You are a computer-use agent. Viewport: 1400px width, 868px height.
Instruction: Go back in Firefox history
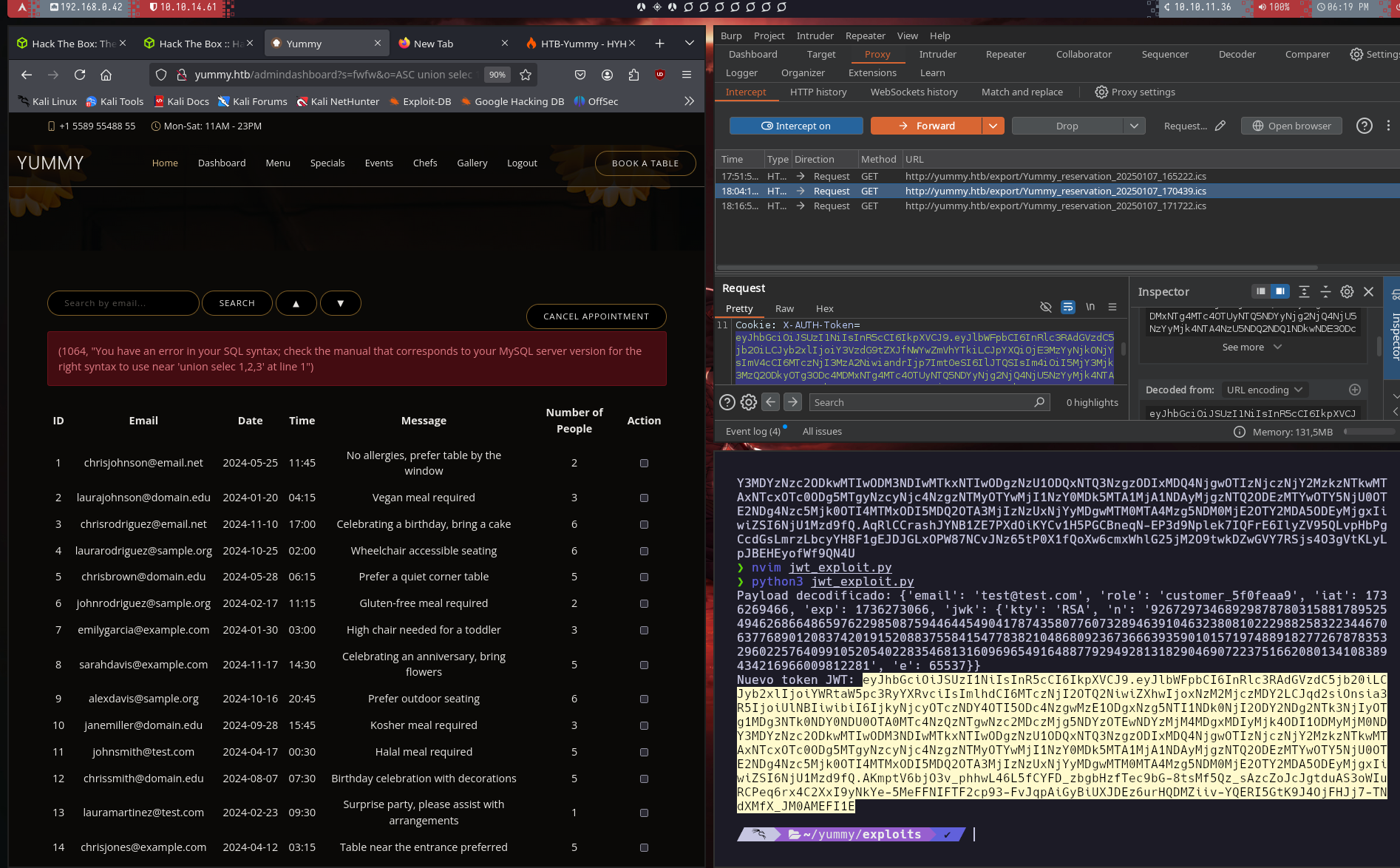pos(27,75)
